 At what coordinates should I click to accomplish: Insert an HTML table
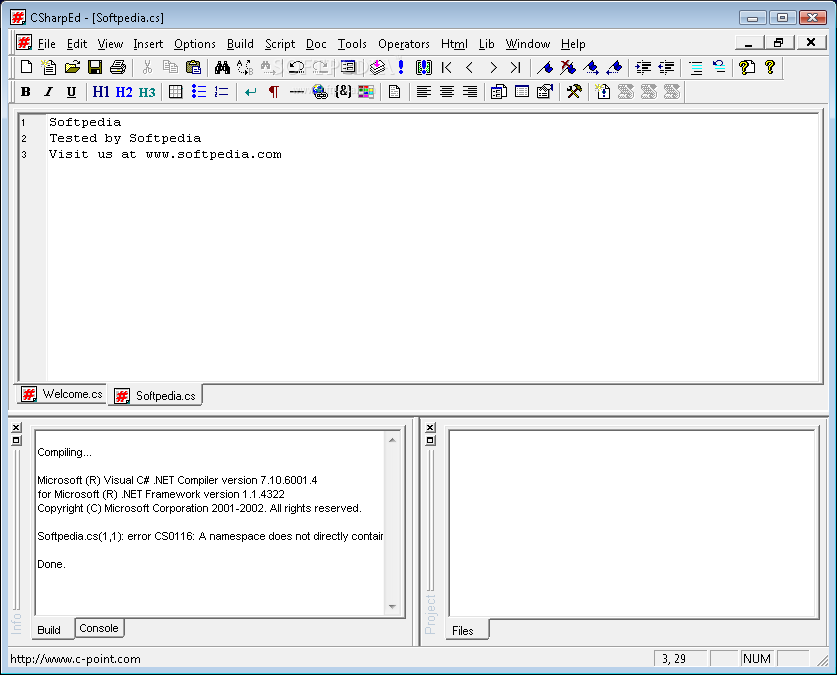(176, 92)
